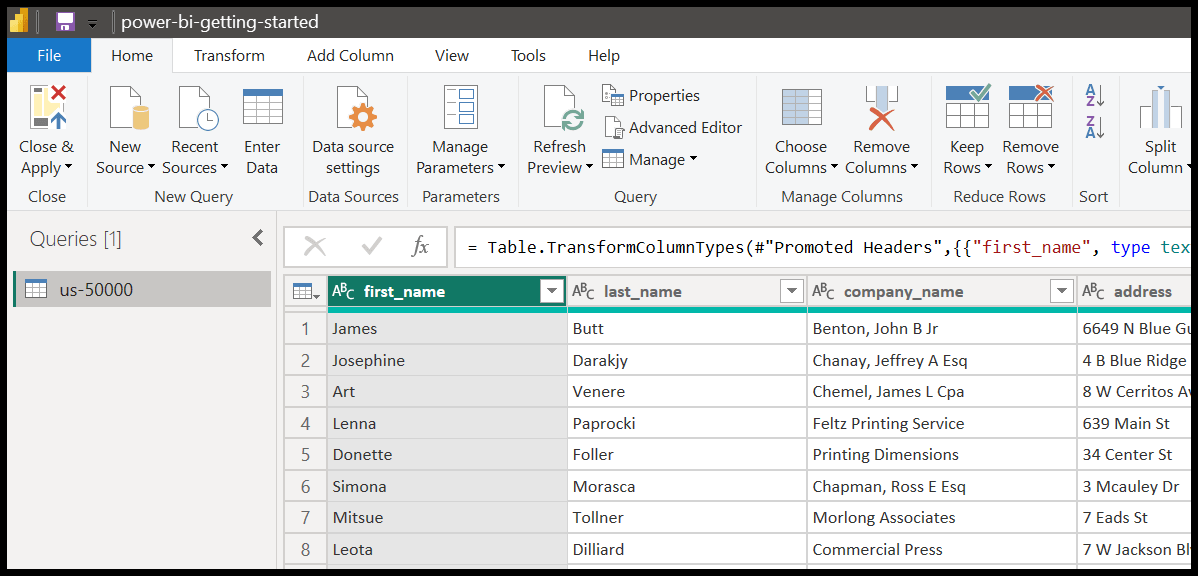Image resolution: width=1198 pixels, height=576 pixels.
Task: Click the cell "Paprocki"
Action: pyautogui.click(x=687, y=423)
